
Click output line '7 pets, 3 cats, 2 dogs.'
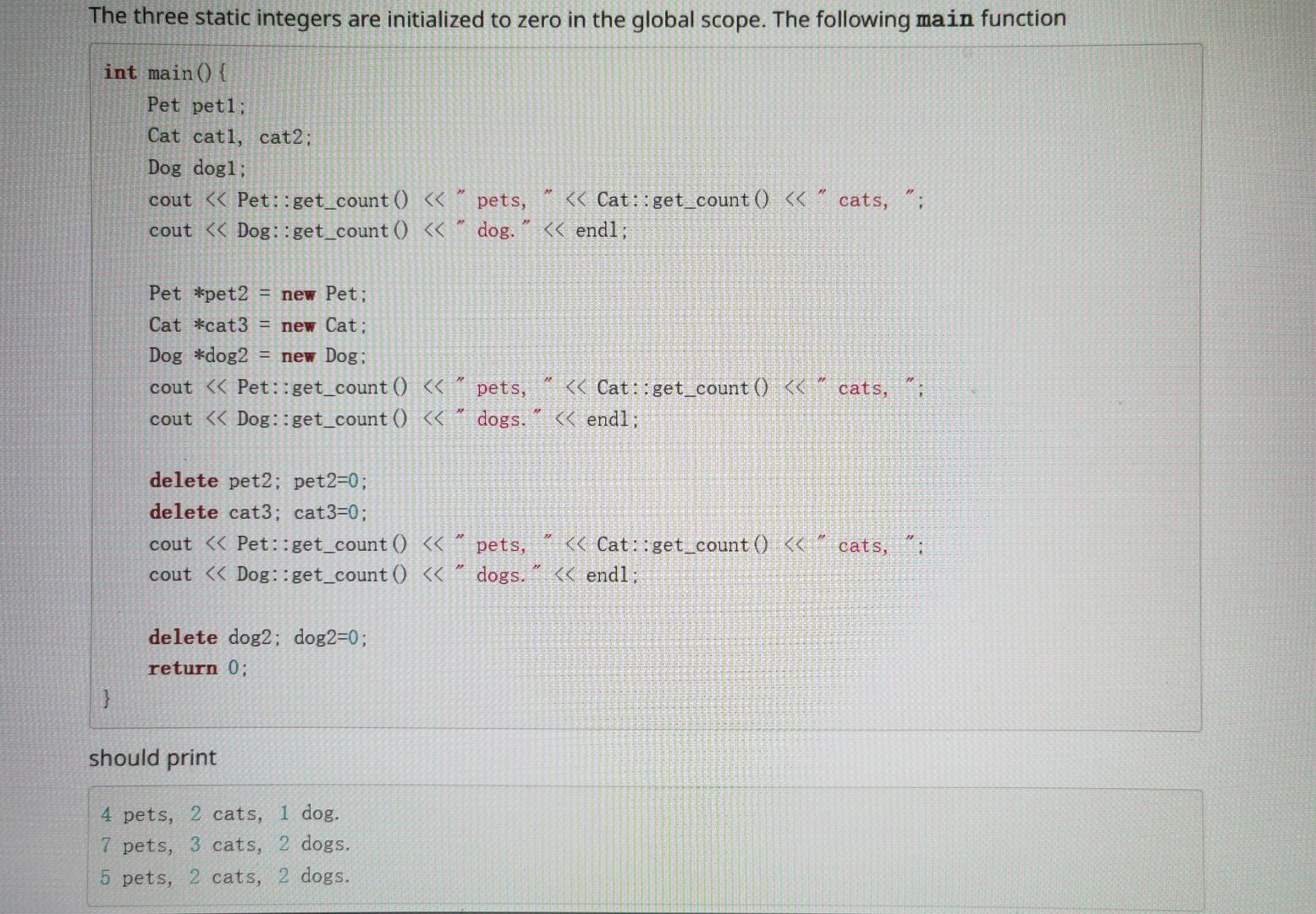click(x=224, y=845)
